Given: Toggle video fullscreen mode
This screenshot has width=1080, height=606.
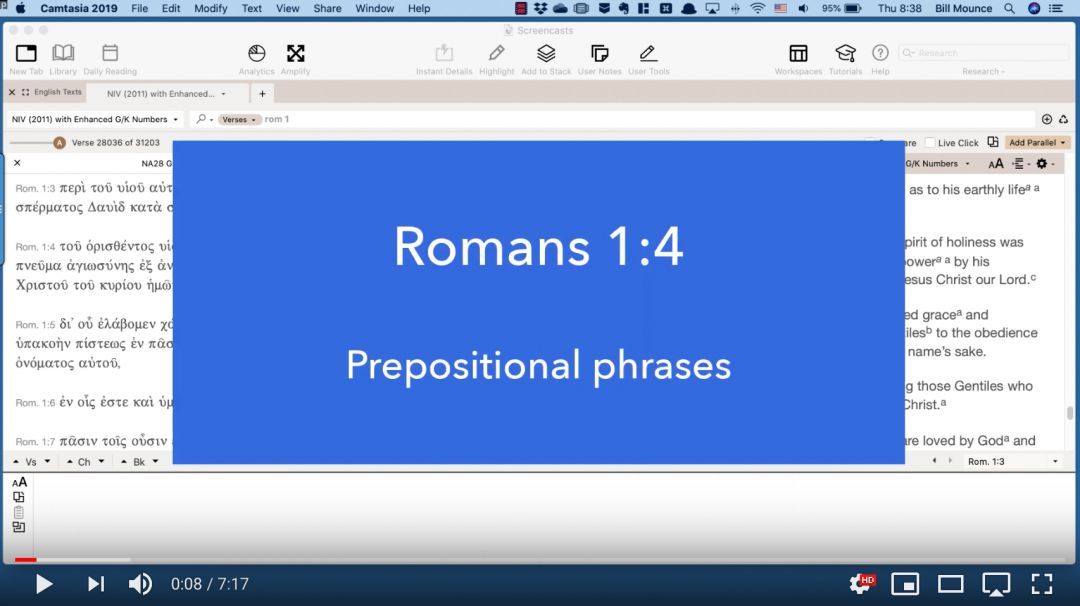Looking at the screenshot, I should click(1041, 584).
